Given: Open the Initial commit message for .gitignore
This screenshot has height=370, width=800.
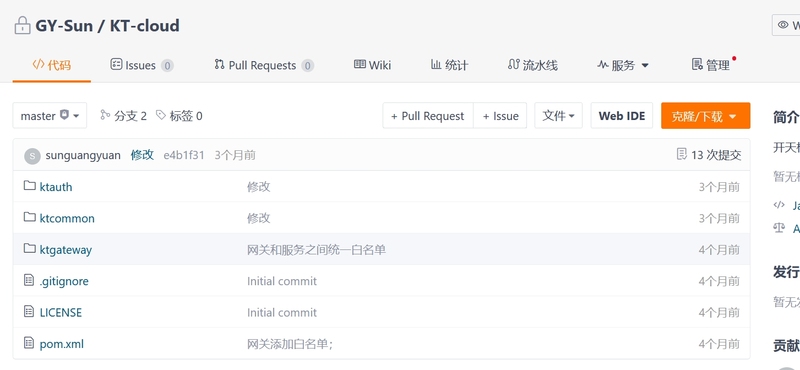Looking at the screenshot, I should (x=282, y=281).
